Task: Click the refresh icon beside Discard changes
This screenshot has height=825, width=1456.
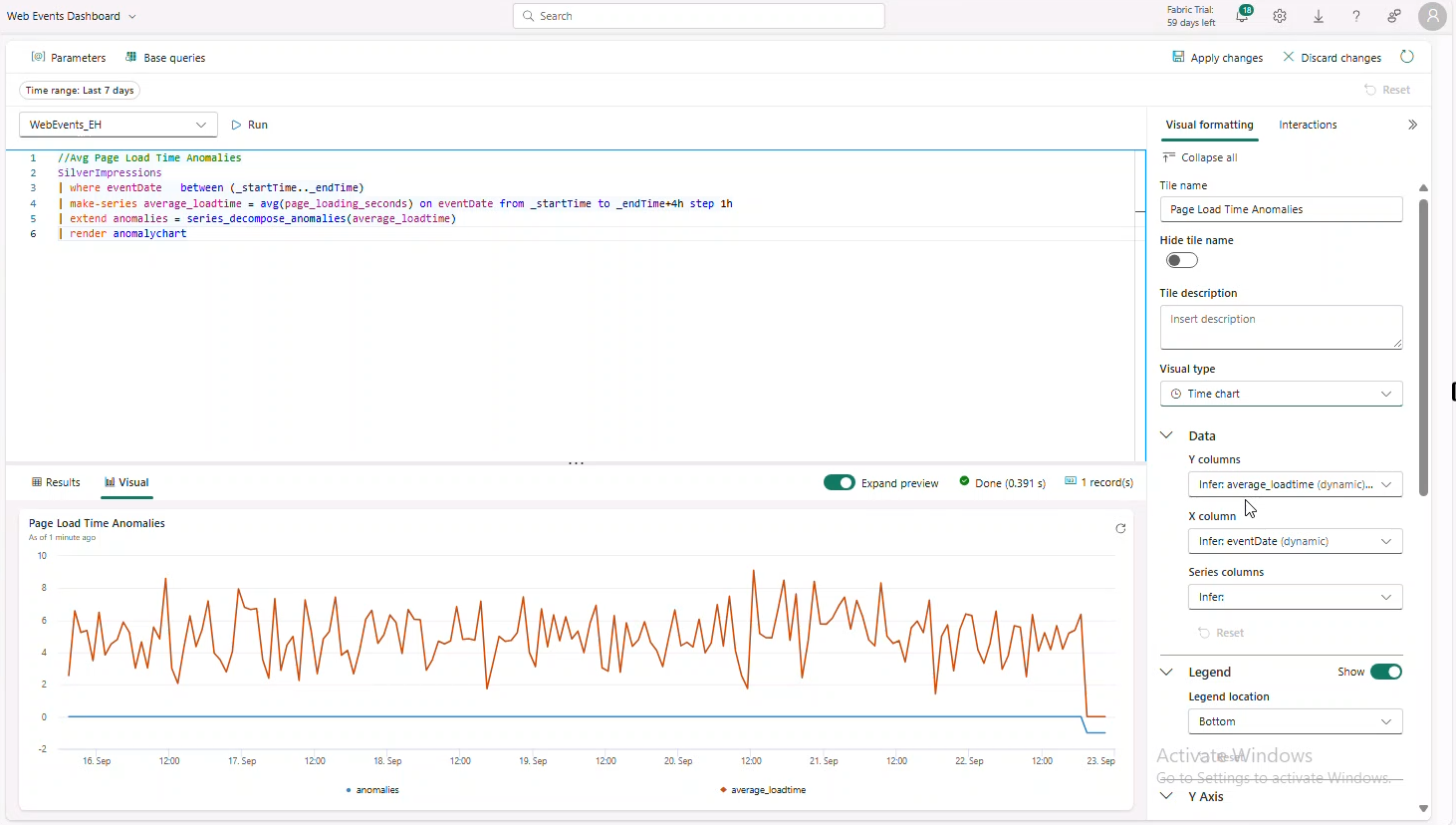Action: [x=1407, y=57]
